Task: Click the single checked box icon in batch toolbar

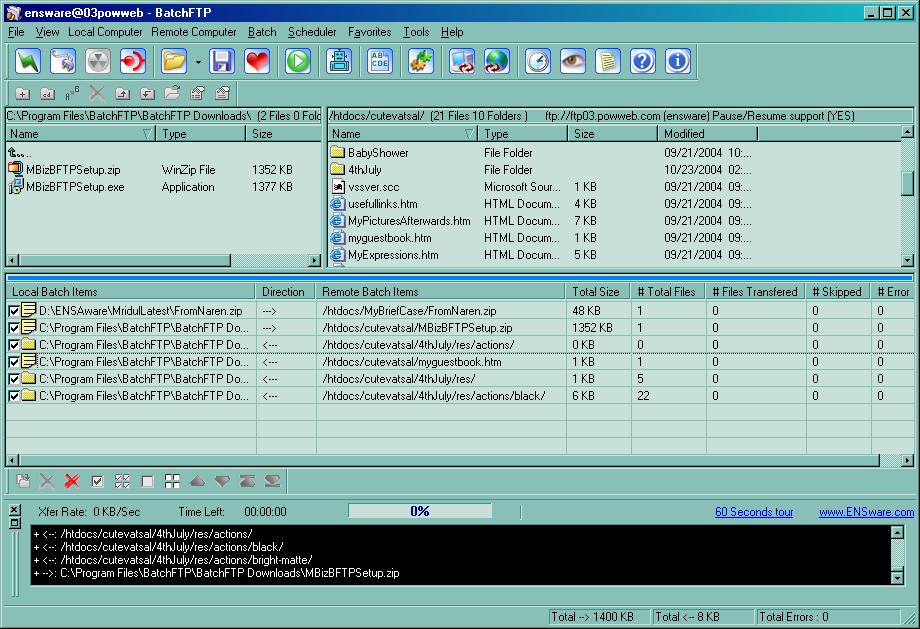Action: click(x=97, y=482)
